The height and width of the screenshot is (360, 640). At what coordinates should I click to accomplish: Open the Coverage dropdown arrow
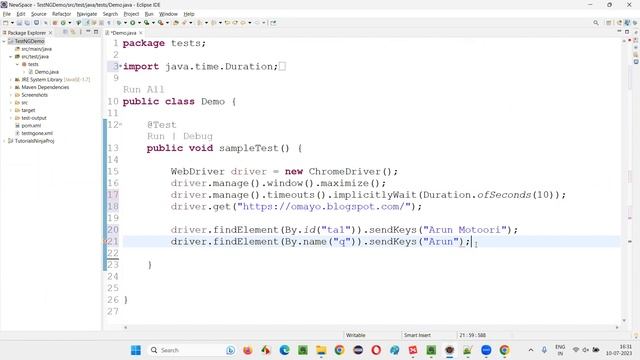coord(153,23)
